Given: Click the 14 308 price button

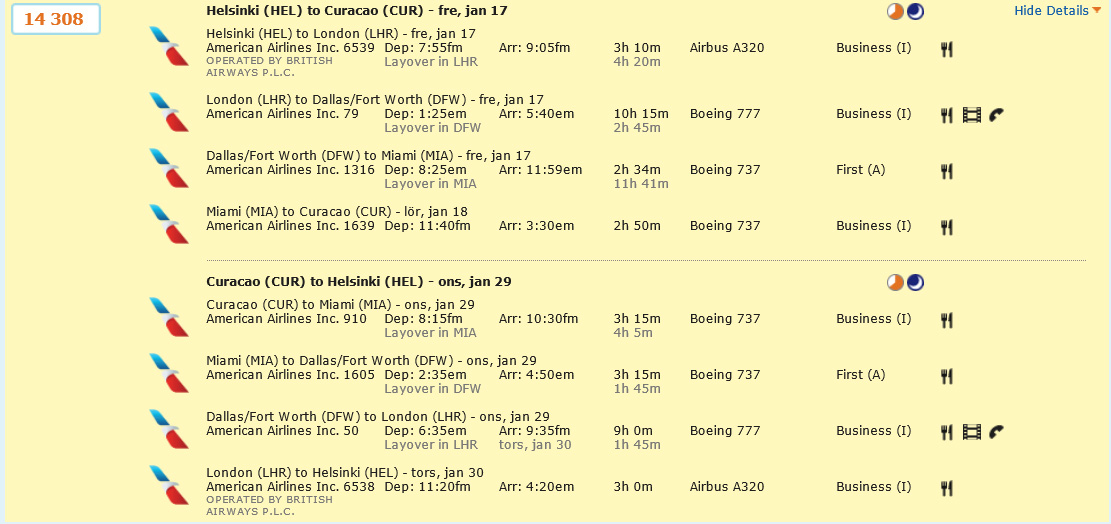Looking at the screenshot, I should (x=54, y=19).
